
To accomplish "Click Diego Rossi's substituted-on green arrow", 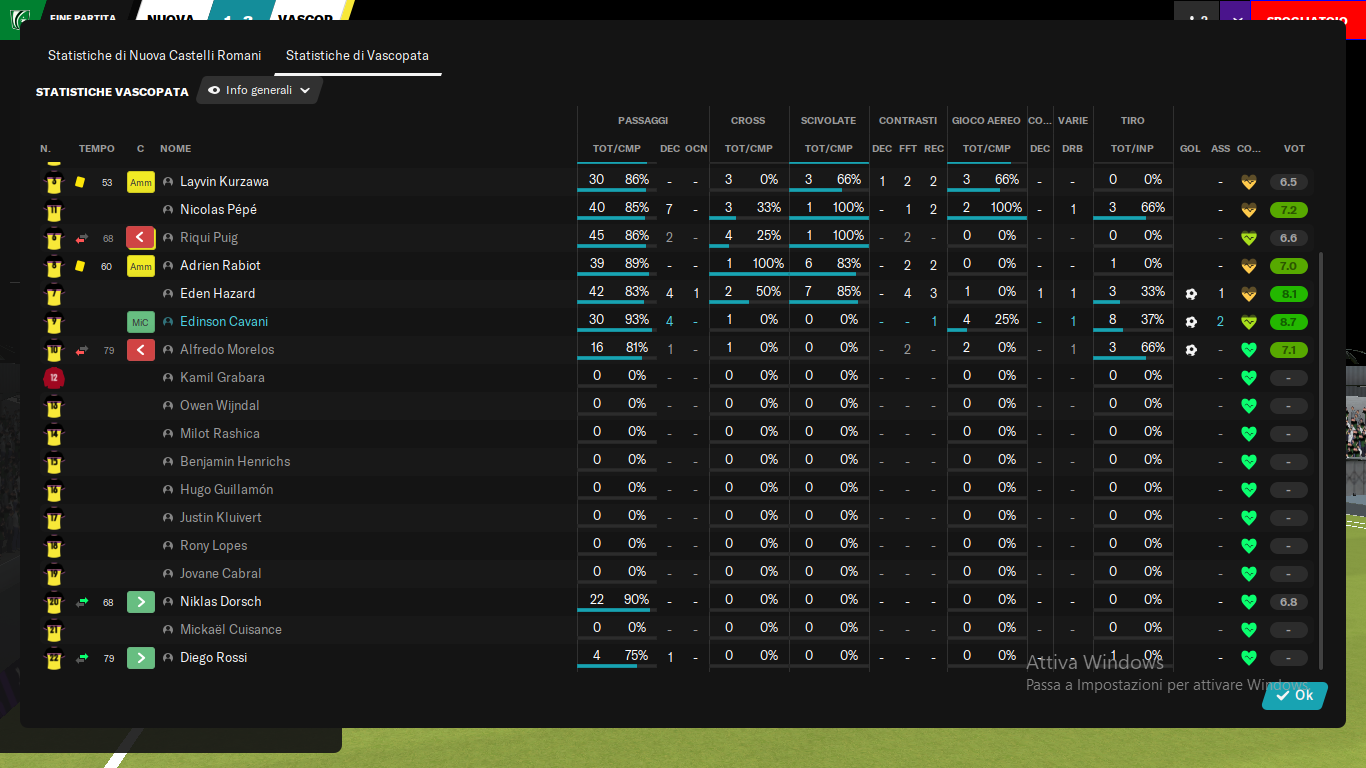I will pyautogui.click(x=82, y=658).
